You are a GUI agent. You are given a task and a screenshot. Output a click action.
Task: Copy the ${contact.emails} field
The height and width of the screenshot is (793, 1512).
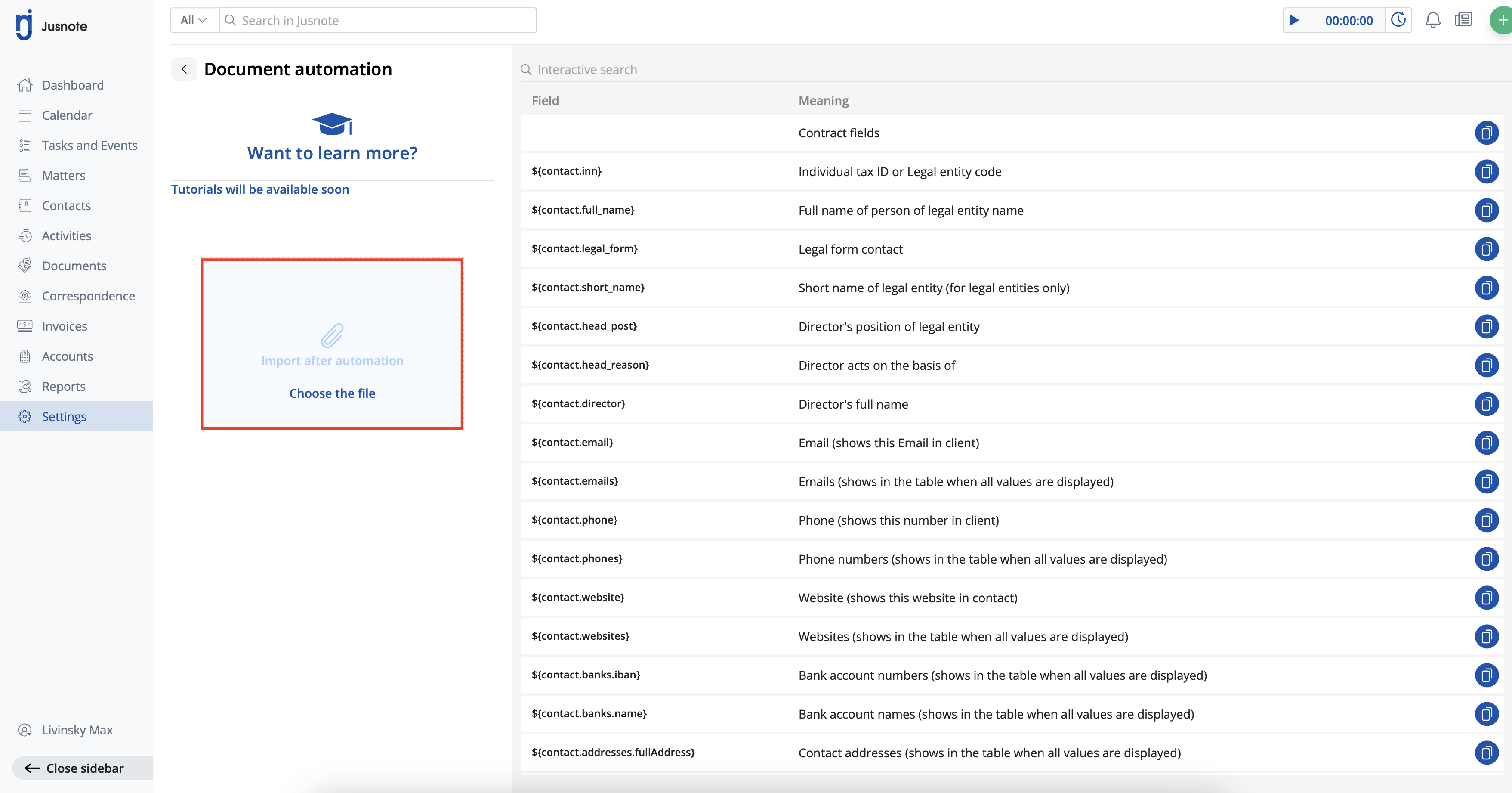(x=1487, y=482)
